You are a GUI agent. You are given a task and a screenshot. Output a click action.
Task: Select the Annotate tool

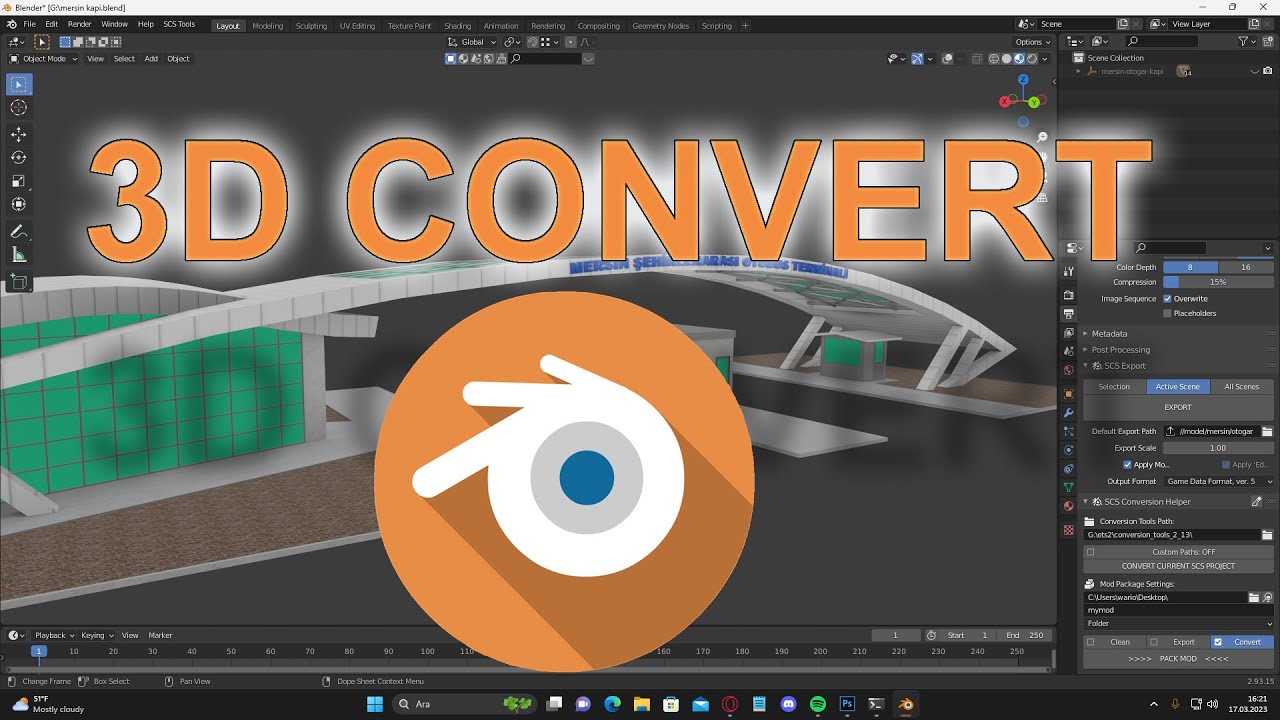[19, 231]
